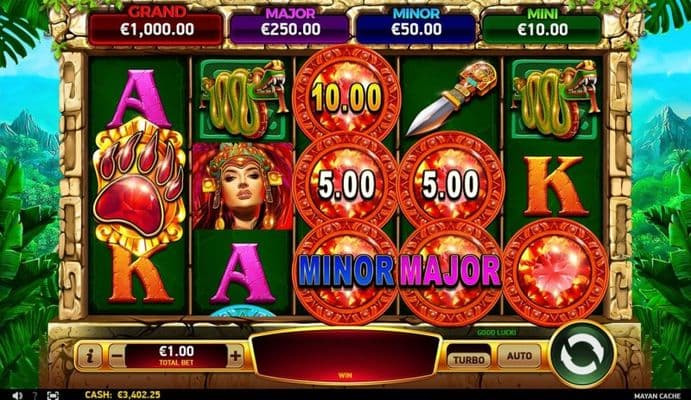Open the info paytable icon
The width and height of the screenshot is (691, 400).
(x=89, y=356)
